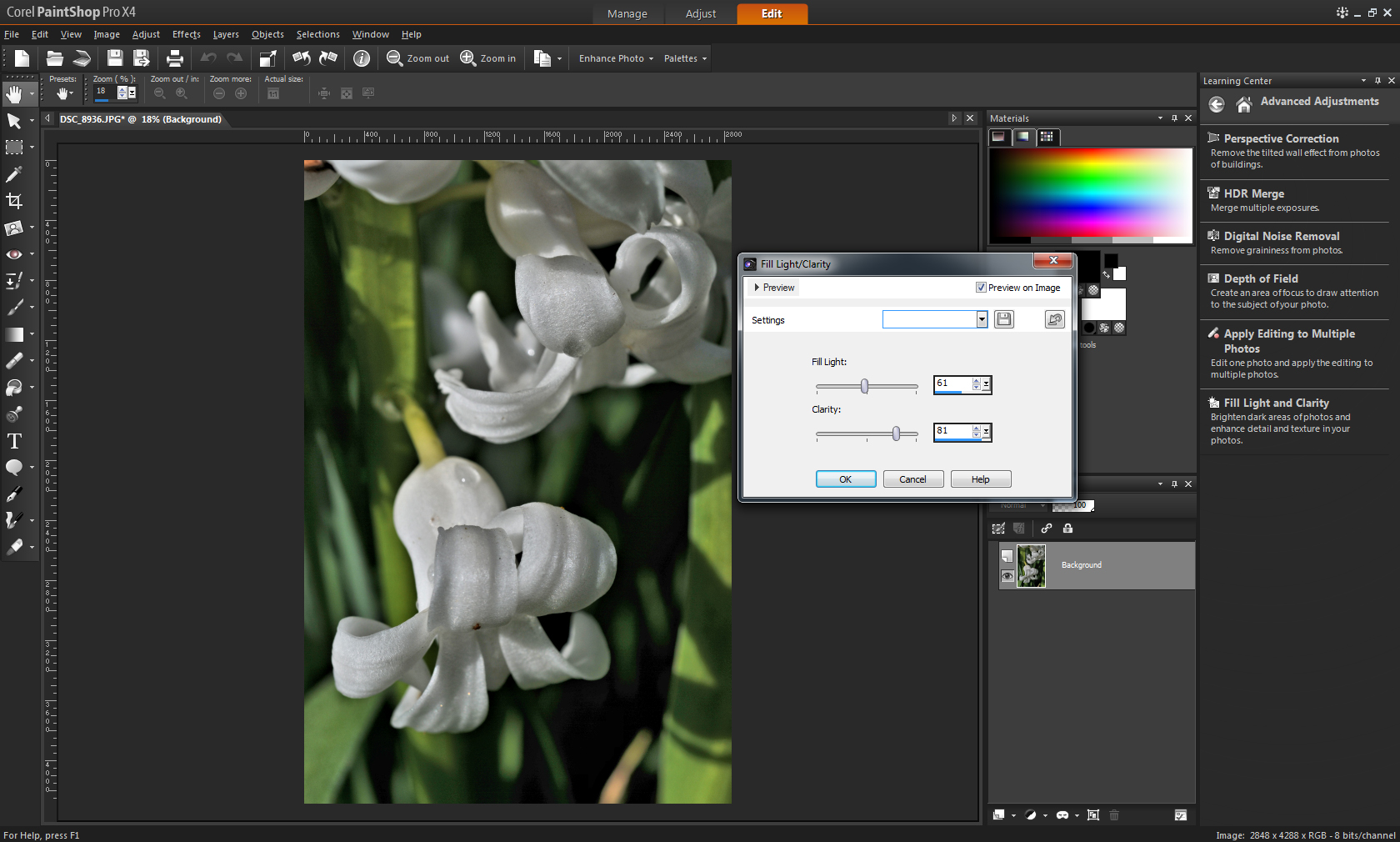
Task: Select the Red Eye tool
Action: click(14, 254)
